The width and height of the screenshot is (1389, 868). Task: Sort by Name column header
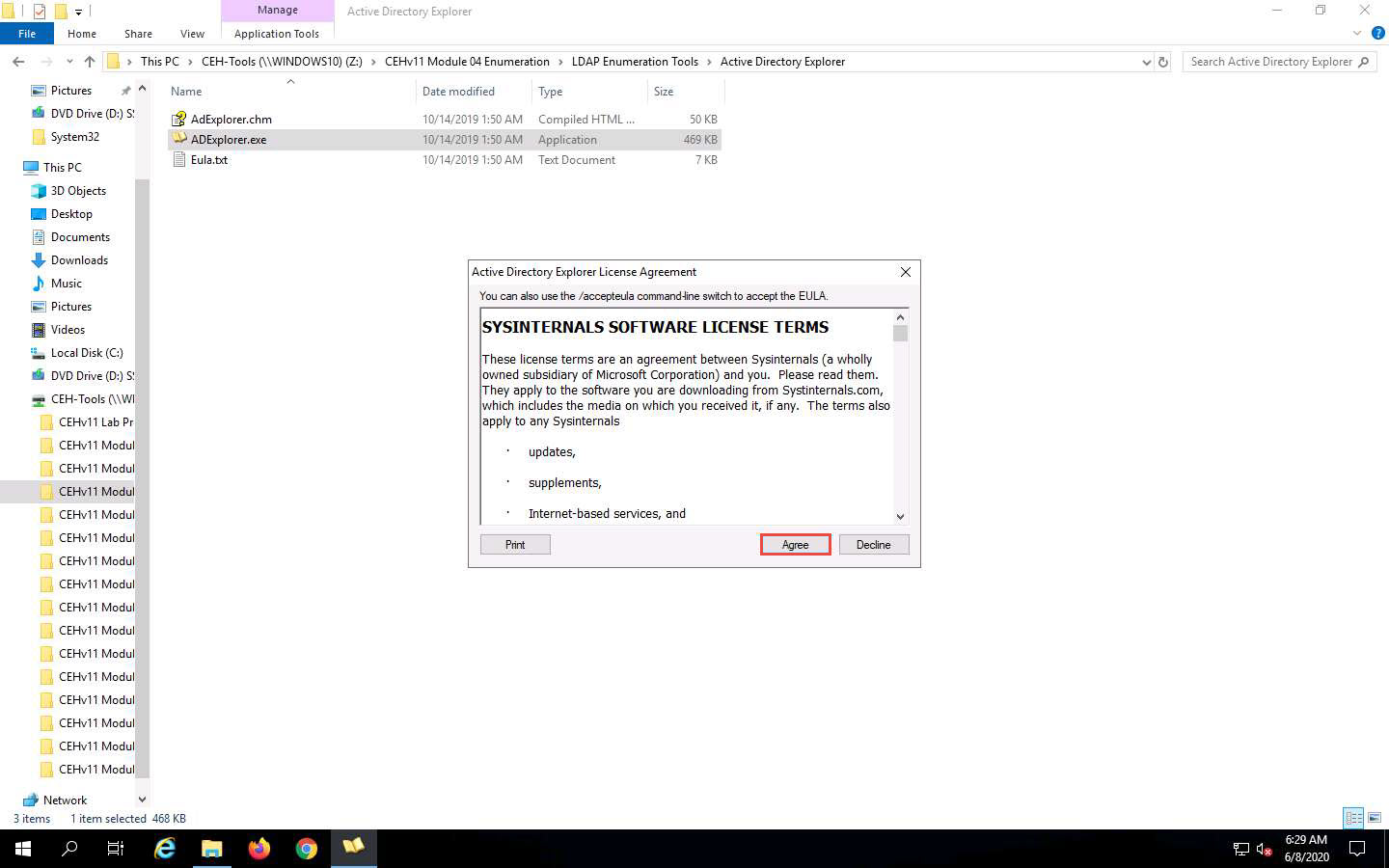point(186,92)
